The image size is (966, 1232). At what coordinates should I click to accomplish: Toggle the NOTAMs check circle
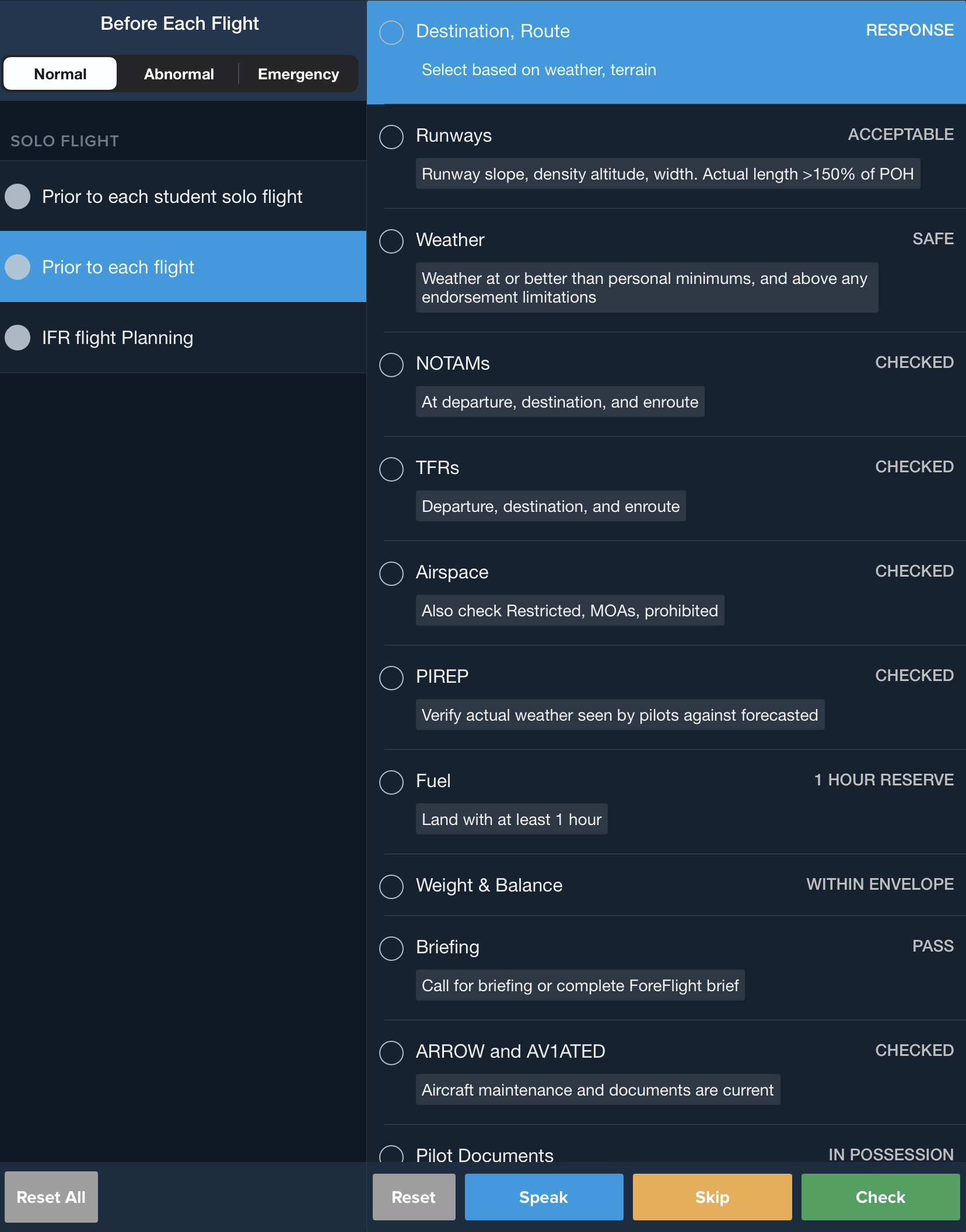coord(391,364)
